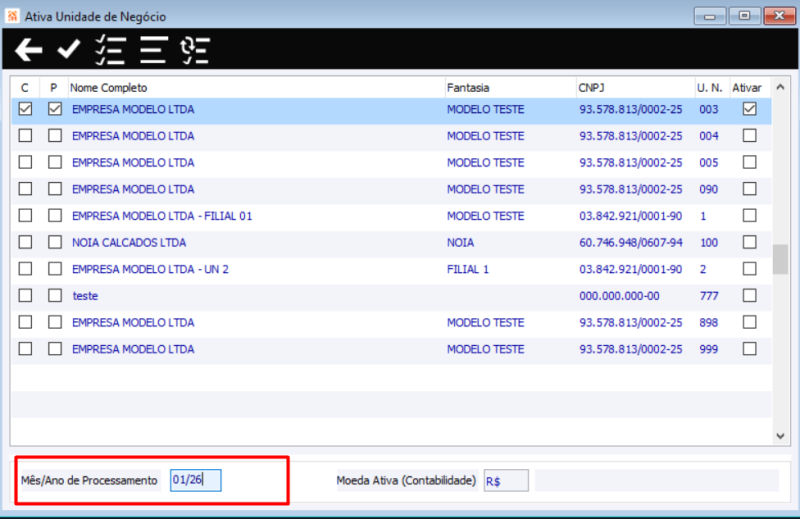
Task: Click the select-all checklist toolbar icon
Action: pyautogui.click(x=110, y=50)
